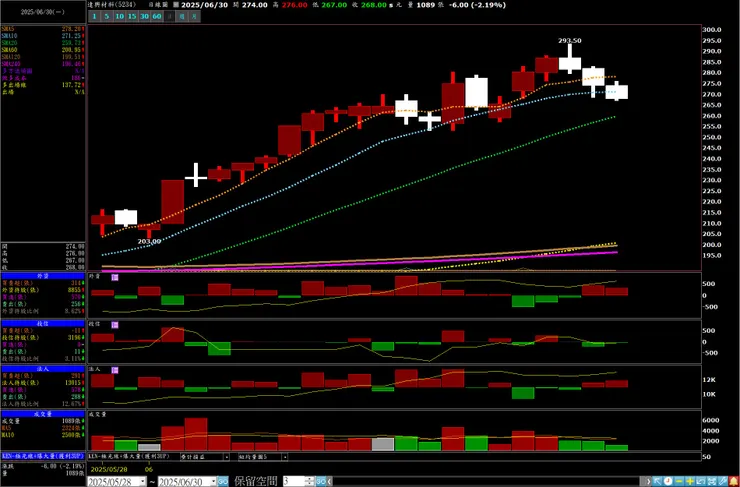Viewport: 740px width, 487px height.
Task: Click the MA10 row in volume panel
Action: 43,434
